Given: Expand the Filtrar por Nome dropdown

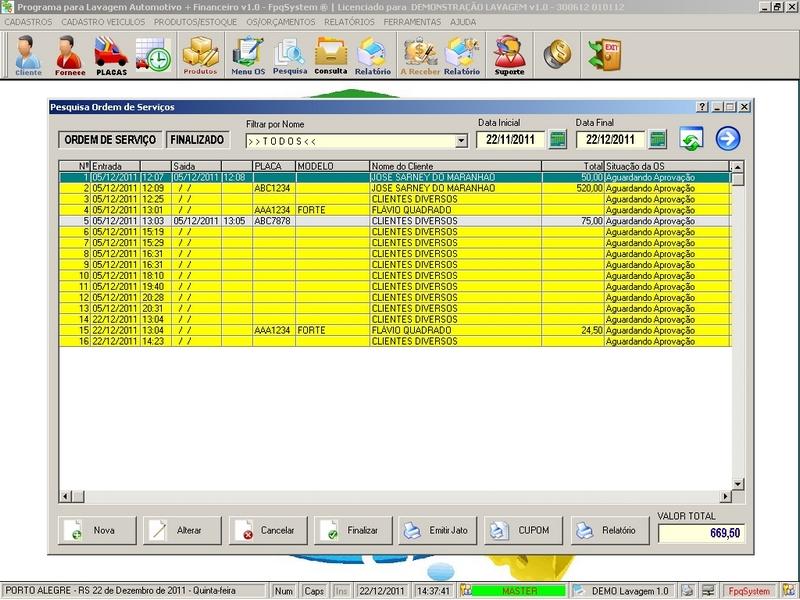Looking at the screenshot, I should pos(461,141).
